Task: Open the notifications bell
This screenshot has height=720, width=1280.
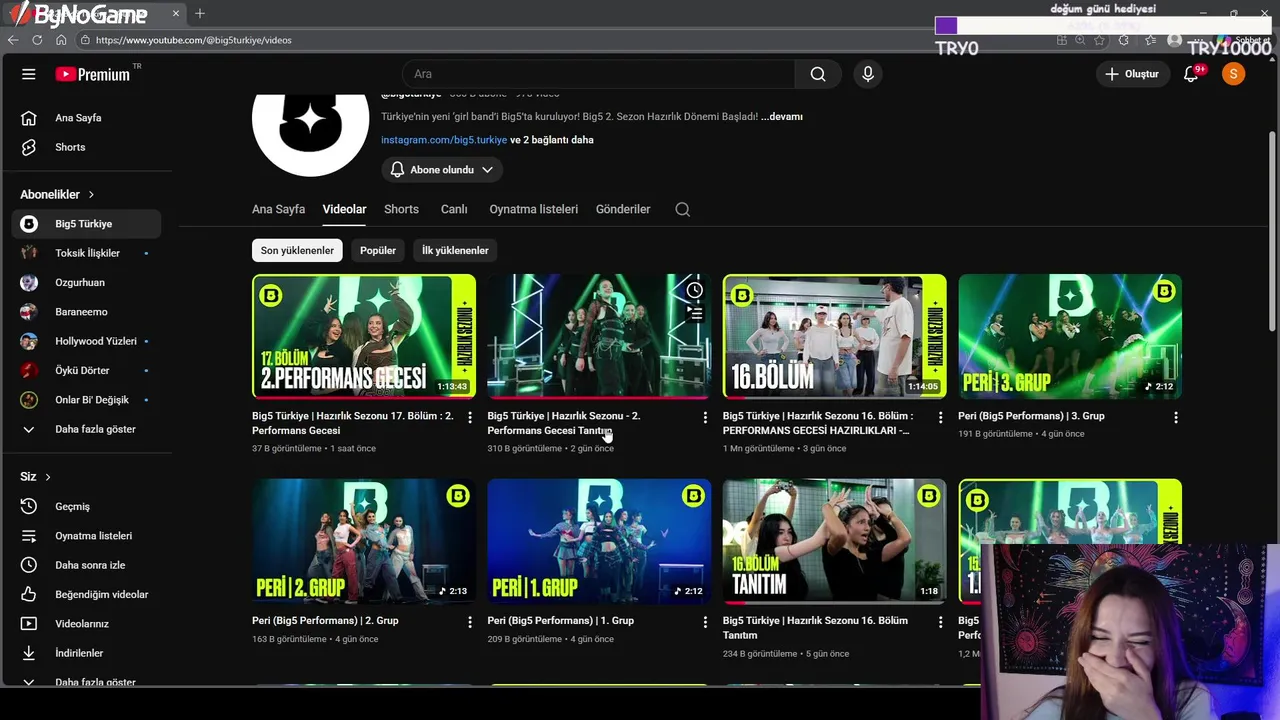Action: pos(1191,74)
